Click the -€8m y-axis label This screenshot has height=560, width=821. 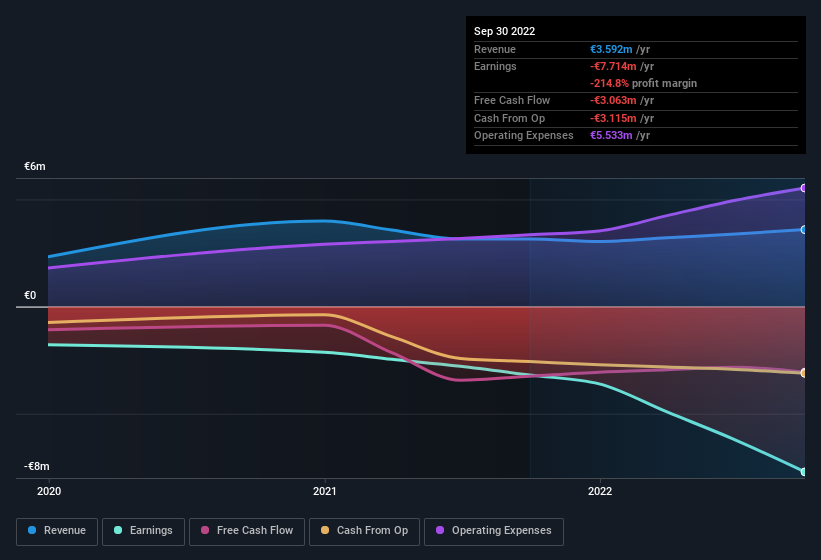point(37,466)
